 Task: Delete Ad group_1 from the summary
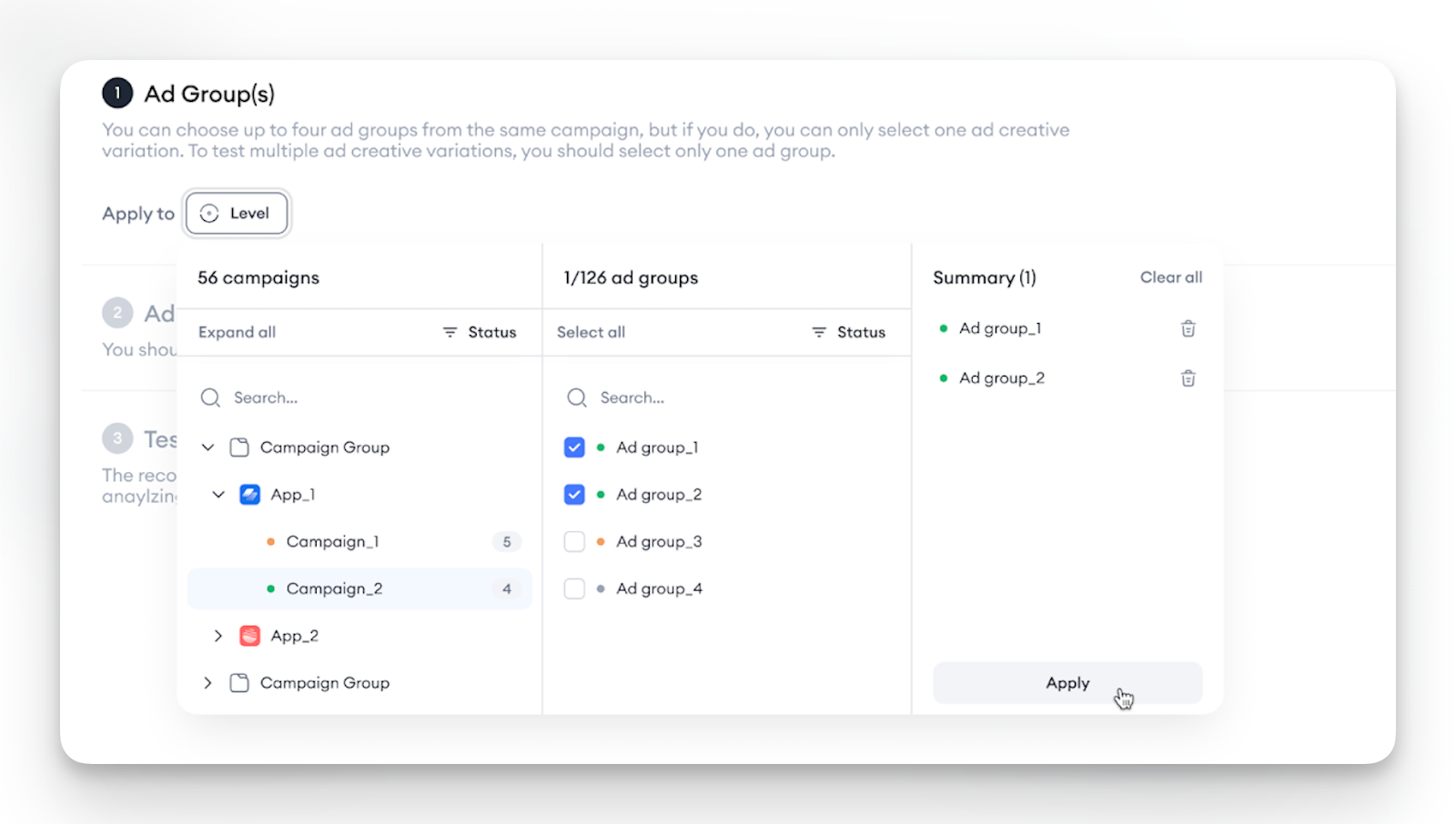point(1188,328)
